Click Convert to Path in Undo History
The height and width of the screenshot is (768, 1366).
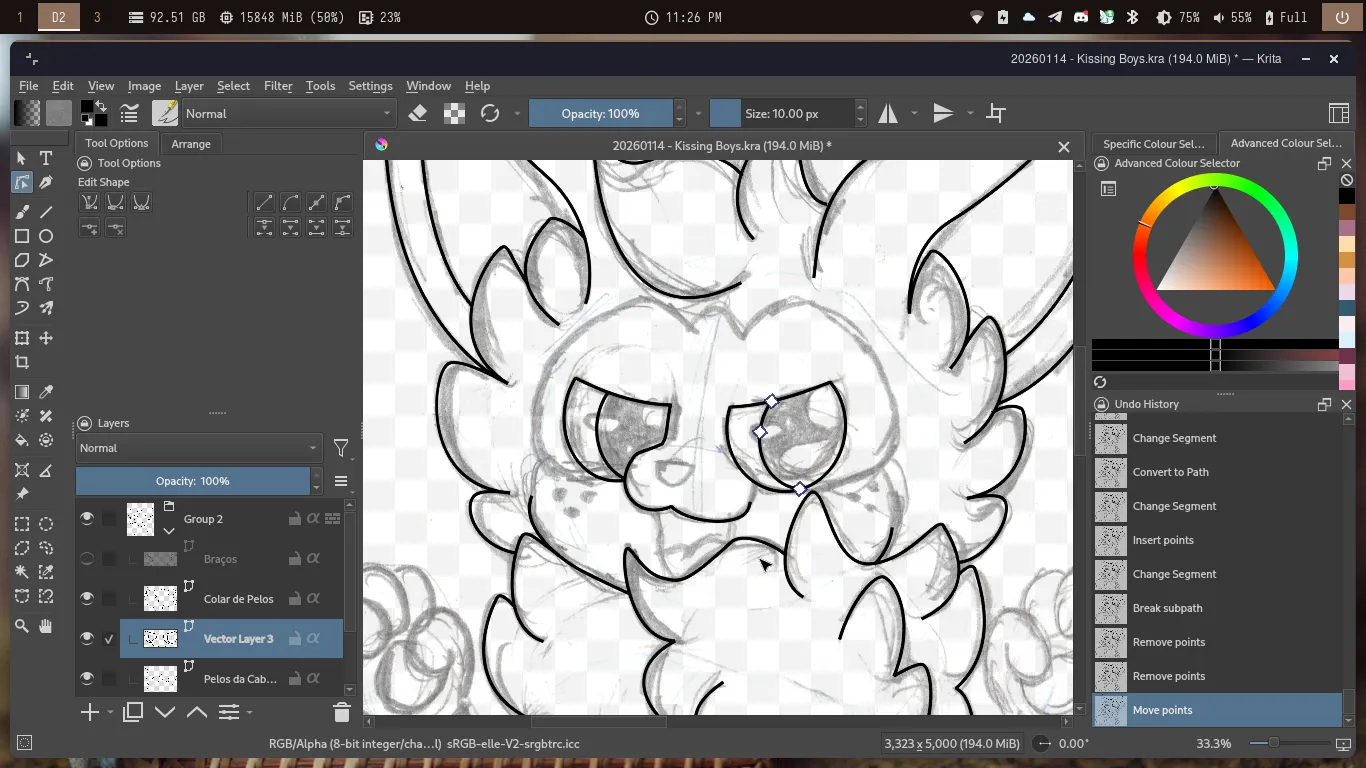click(x=1170, y=472)
